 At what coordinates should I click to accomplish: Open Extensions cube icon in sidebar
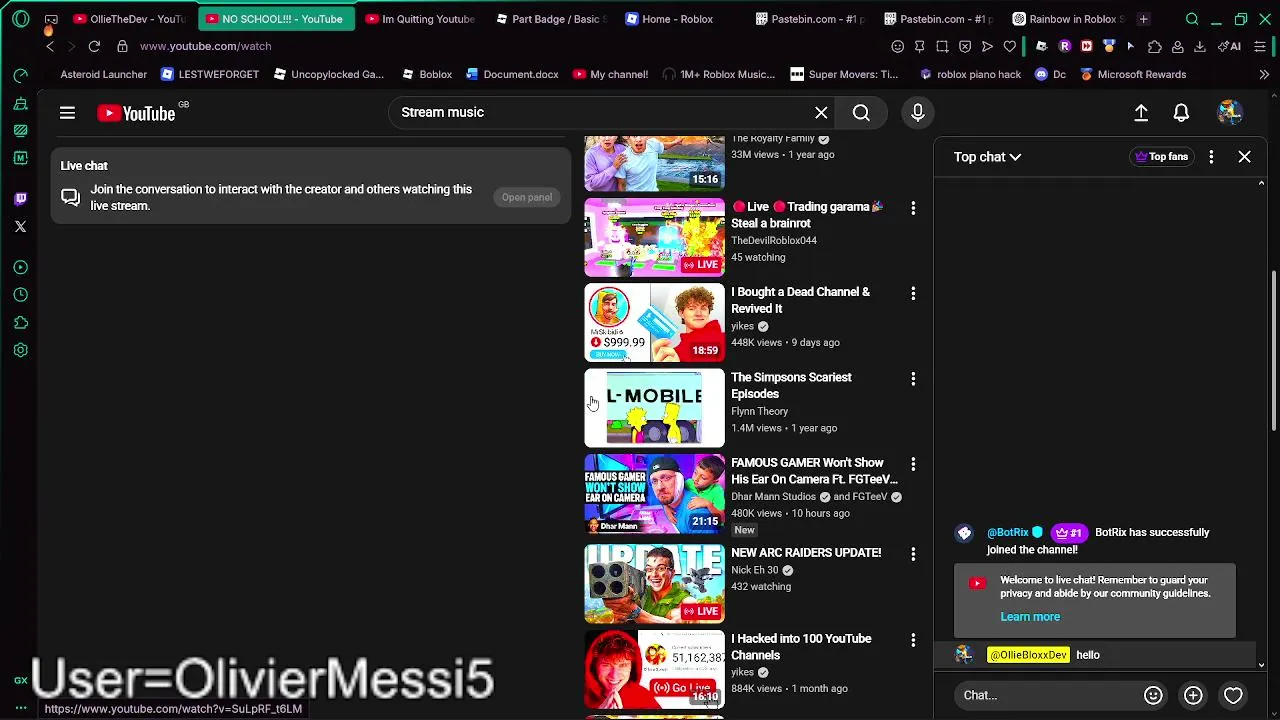point(21,323)
